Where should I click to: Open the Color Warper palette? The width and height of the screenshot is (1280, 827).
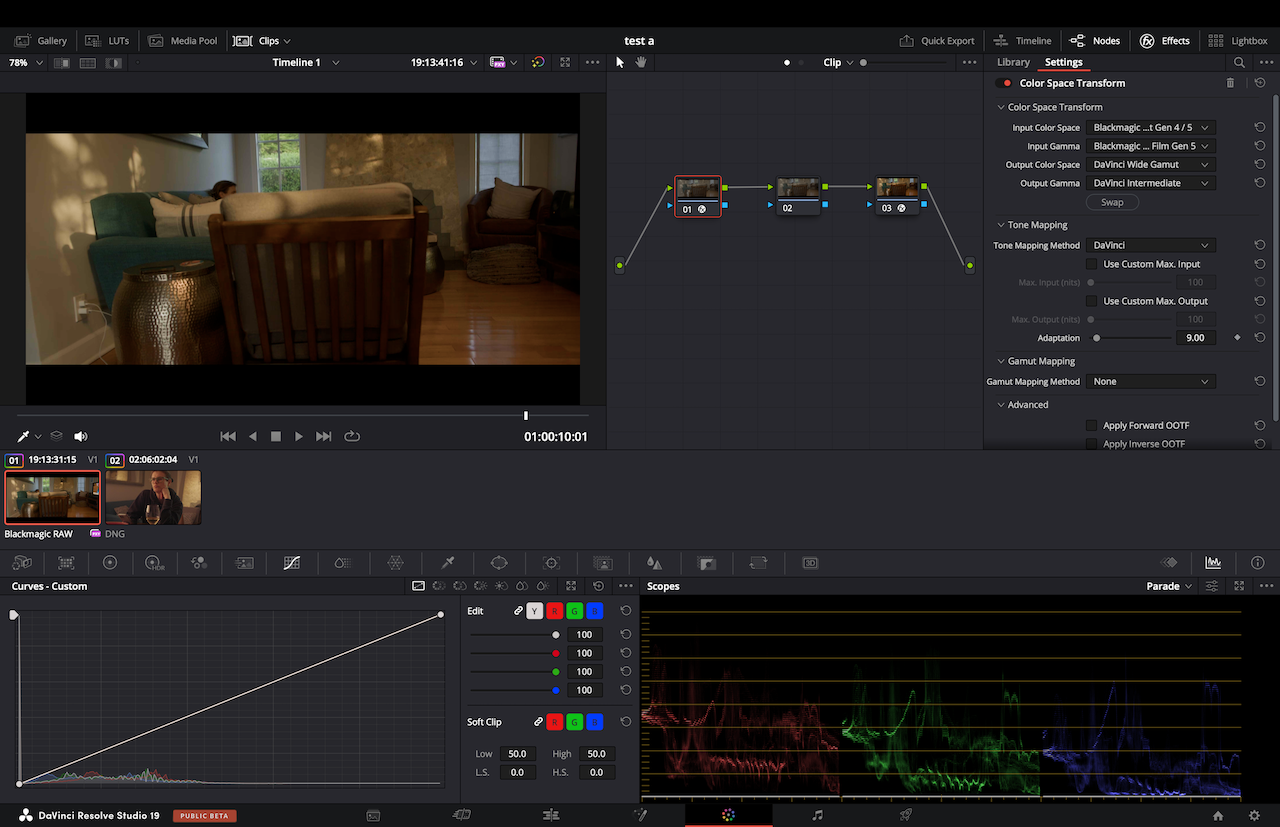tap(395, 563)
